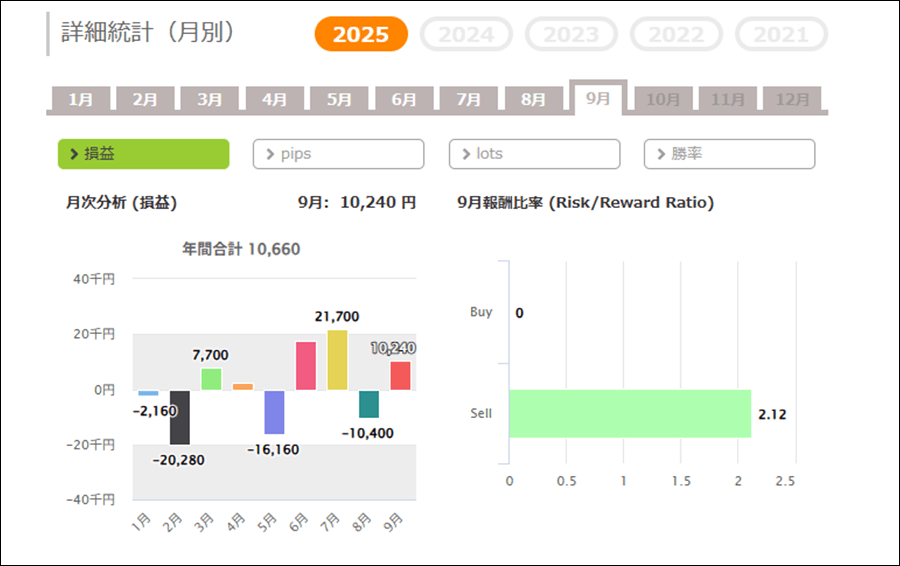Screen dimensions: 900x566
Task: Select the green 損益 metric toggle
Action: 143,154
